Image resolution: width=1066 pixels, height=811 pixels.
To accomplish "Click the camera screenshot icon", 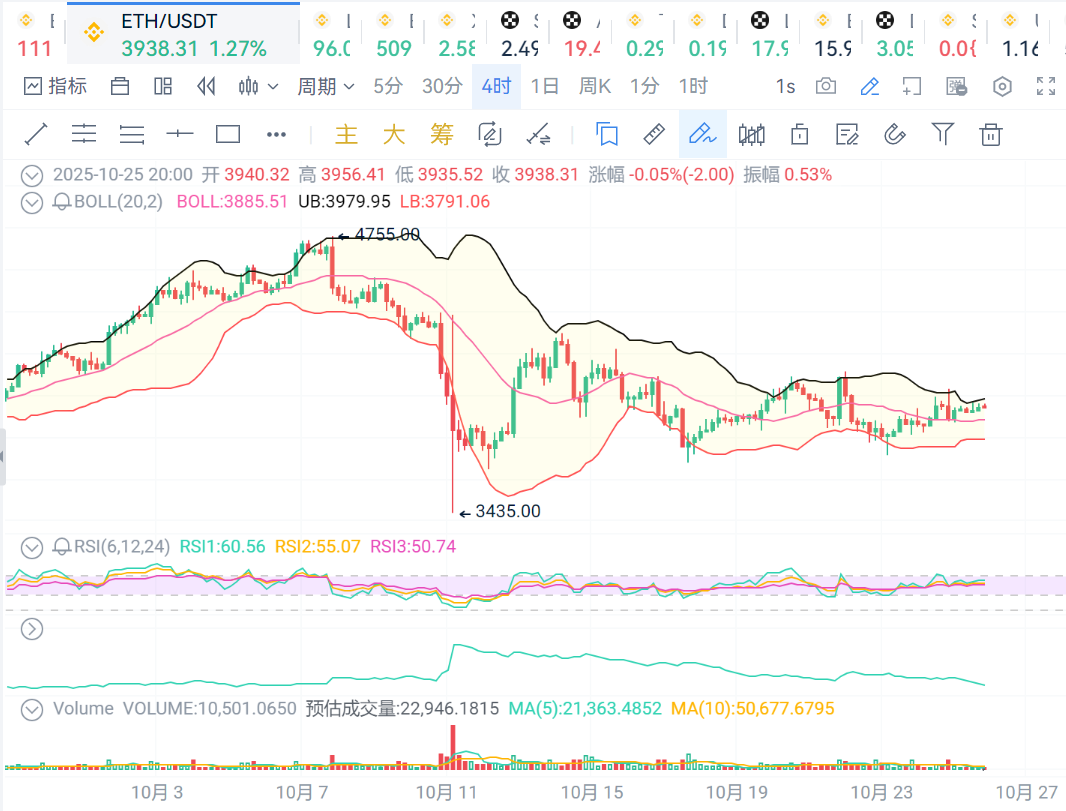I will (x=826, y=87).
